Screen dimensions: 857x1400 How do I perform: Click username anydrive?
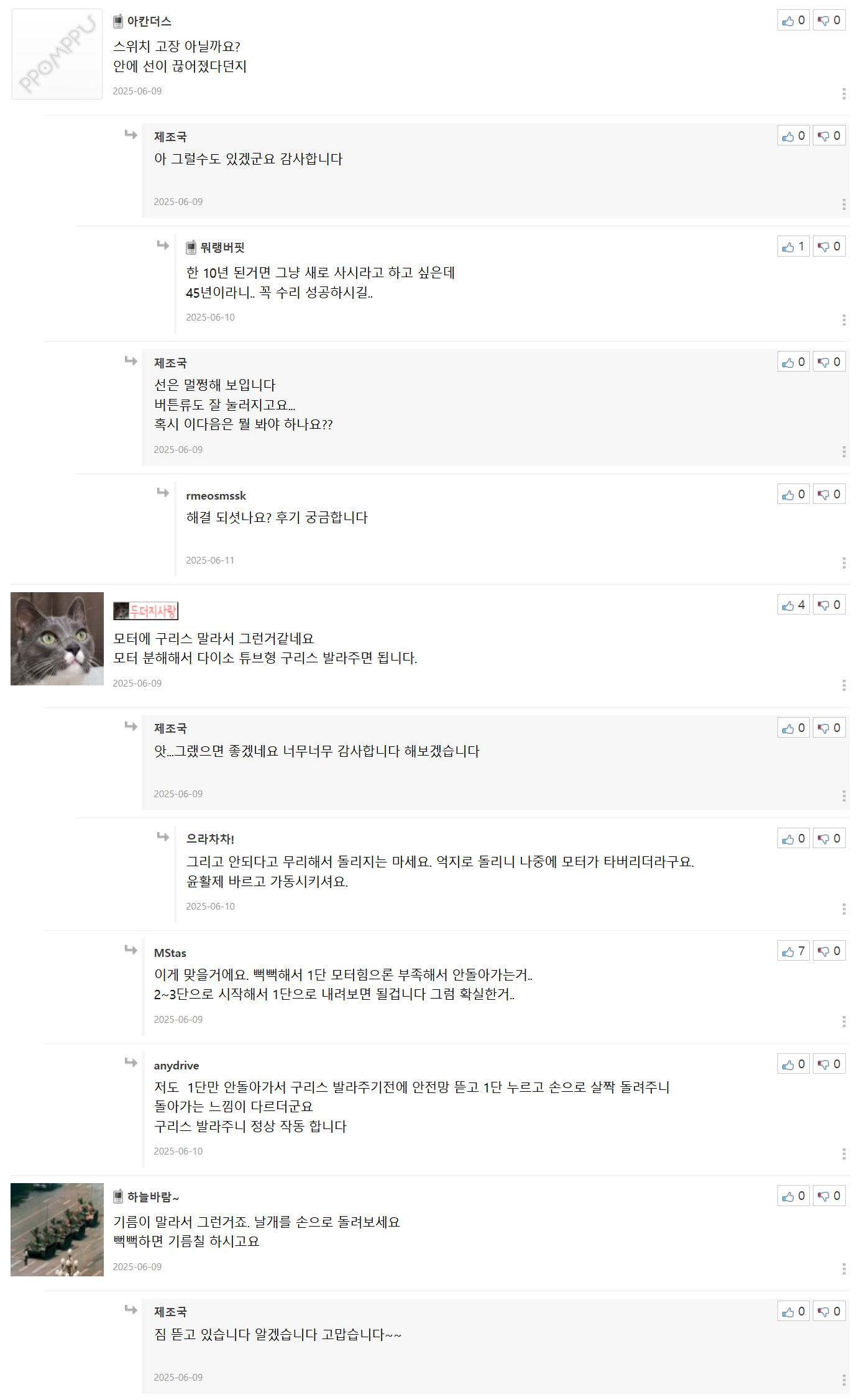(176, 1065)
